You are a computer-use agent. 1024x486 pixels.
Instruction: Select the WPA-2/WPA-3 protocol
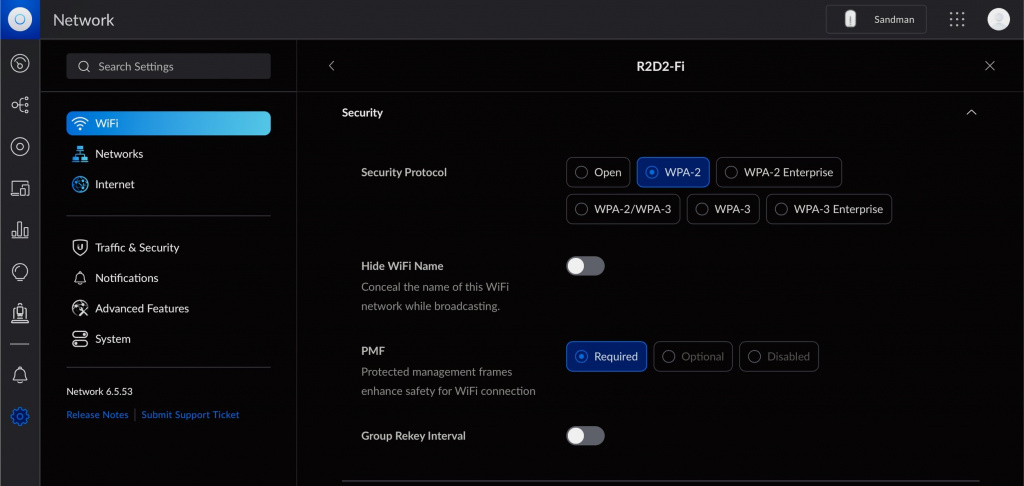[x=623, y=209]
